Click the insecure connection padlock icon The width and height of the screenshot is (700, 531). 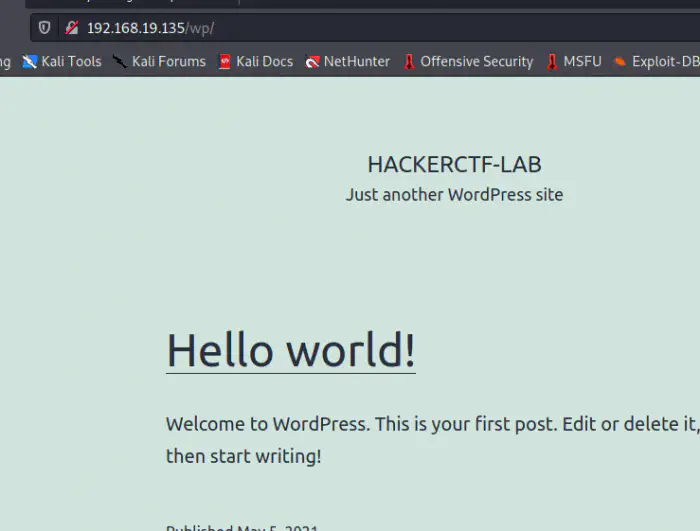tap(70, 27)
